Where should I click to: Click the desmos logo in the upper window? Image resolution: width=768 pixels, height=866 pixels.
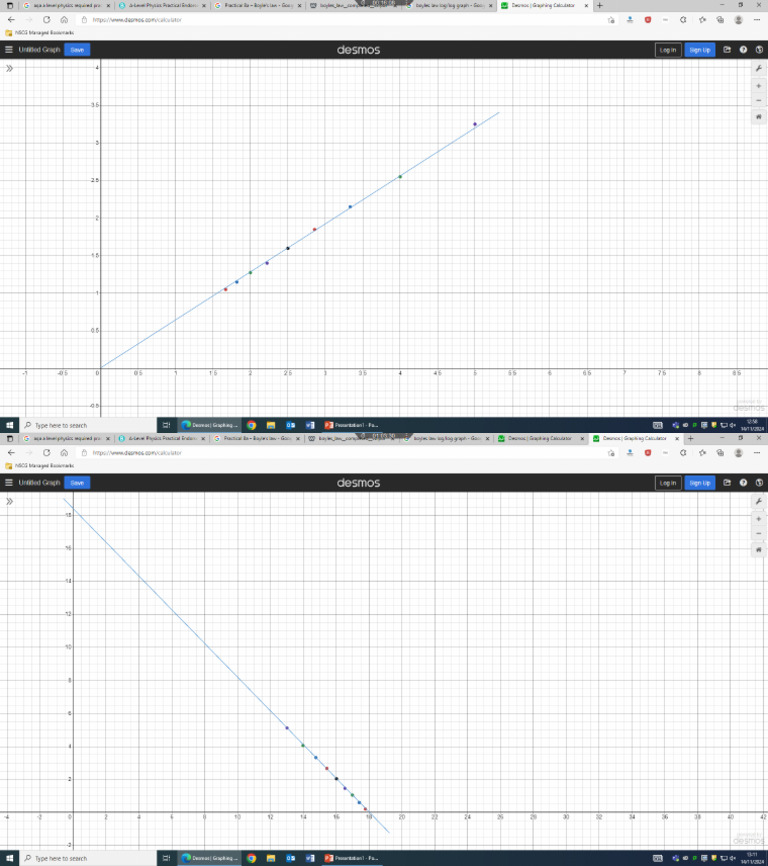pyautogui.click(x=358, y=50)
